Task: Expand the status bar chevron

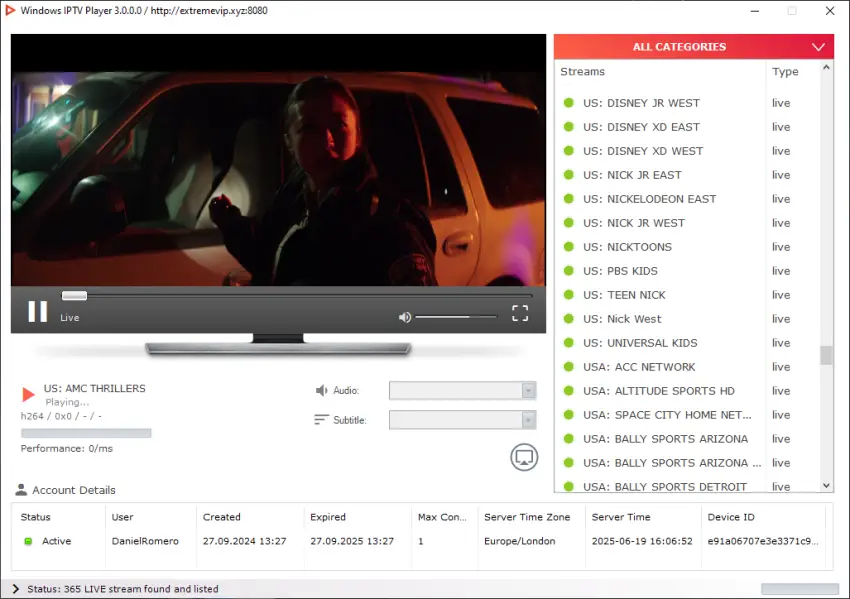Action: tap(15, 589)
